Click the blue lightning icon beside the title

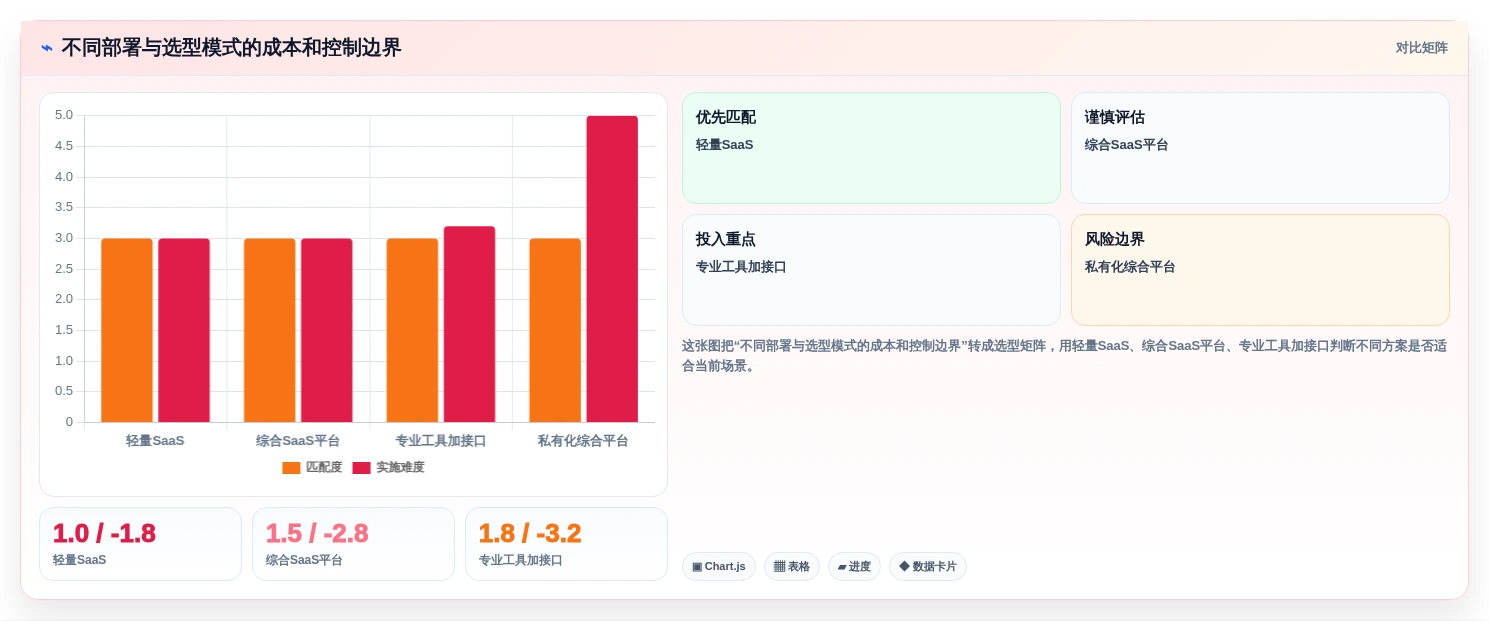[47, 48]
